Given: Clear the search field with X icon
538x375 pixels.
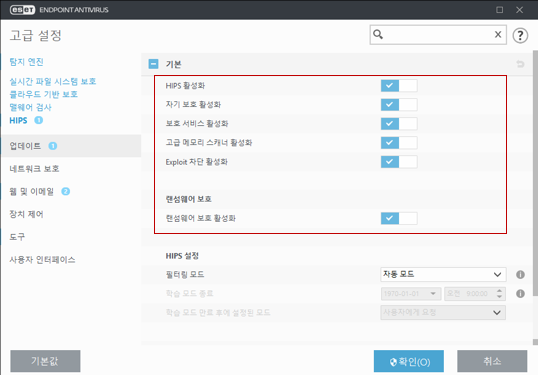Looking at the screenshot, I should (498, 34).
